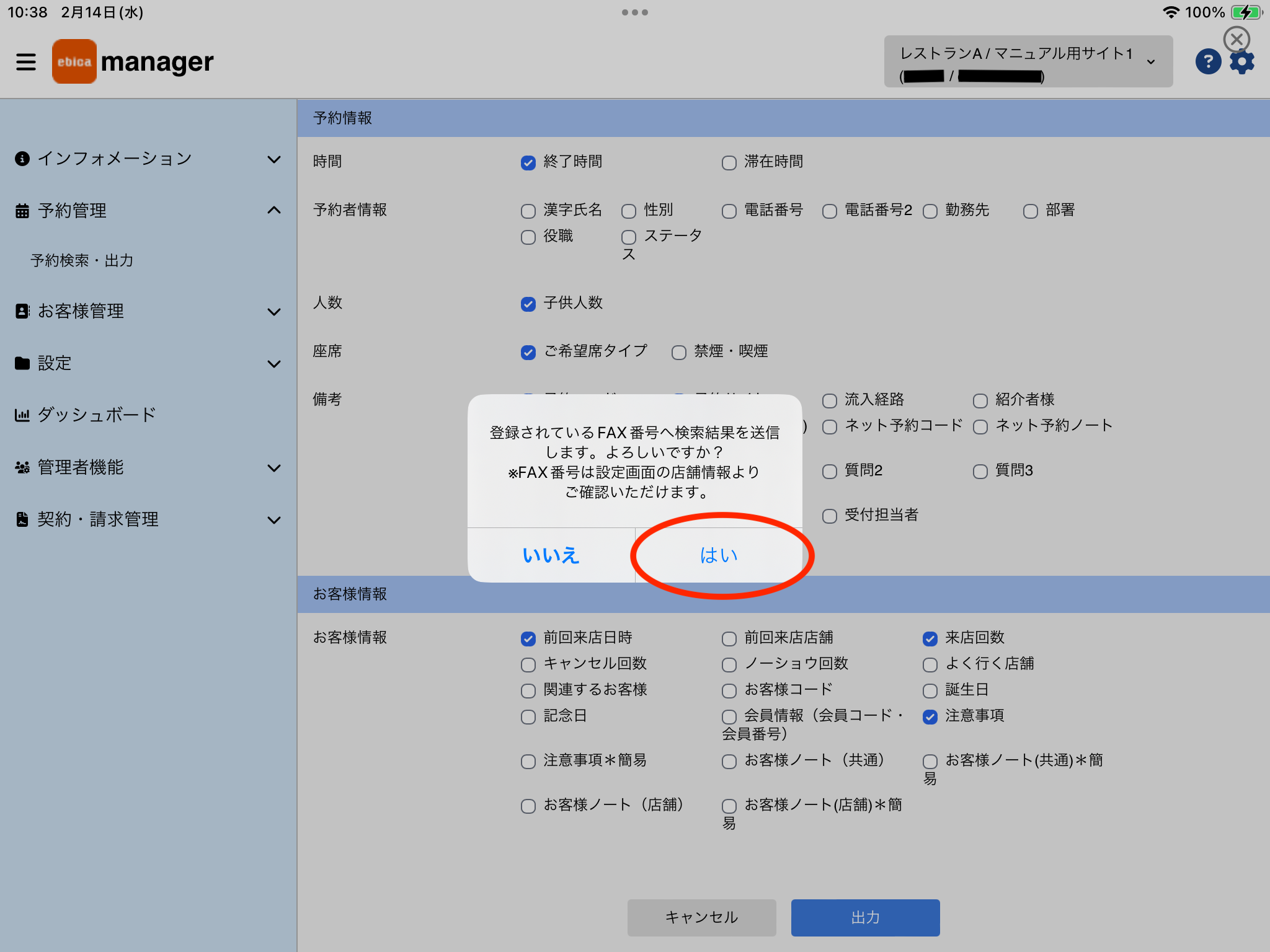The width and height of the screenshot is (1270, 952).
Task: Uncheck the 来店回数 checkbox
Action: coord(930,639)
